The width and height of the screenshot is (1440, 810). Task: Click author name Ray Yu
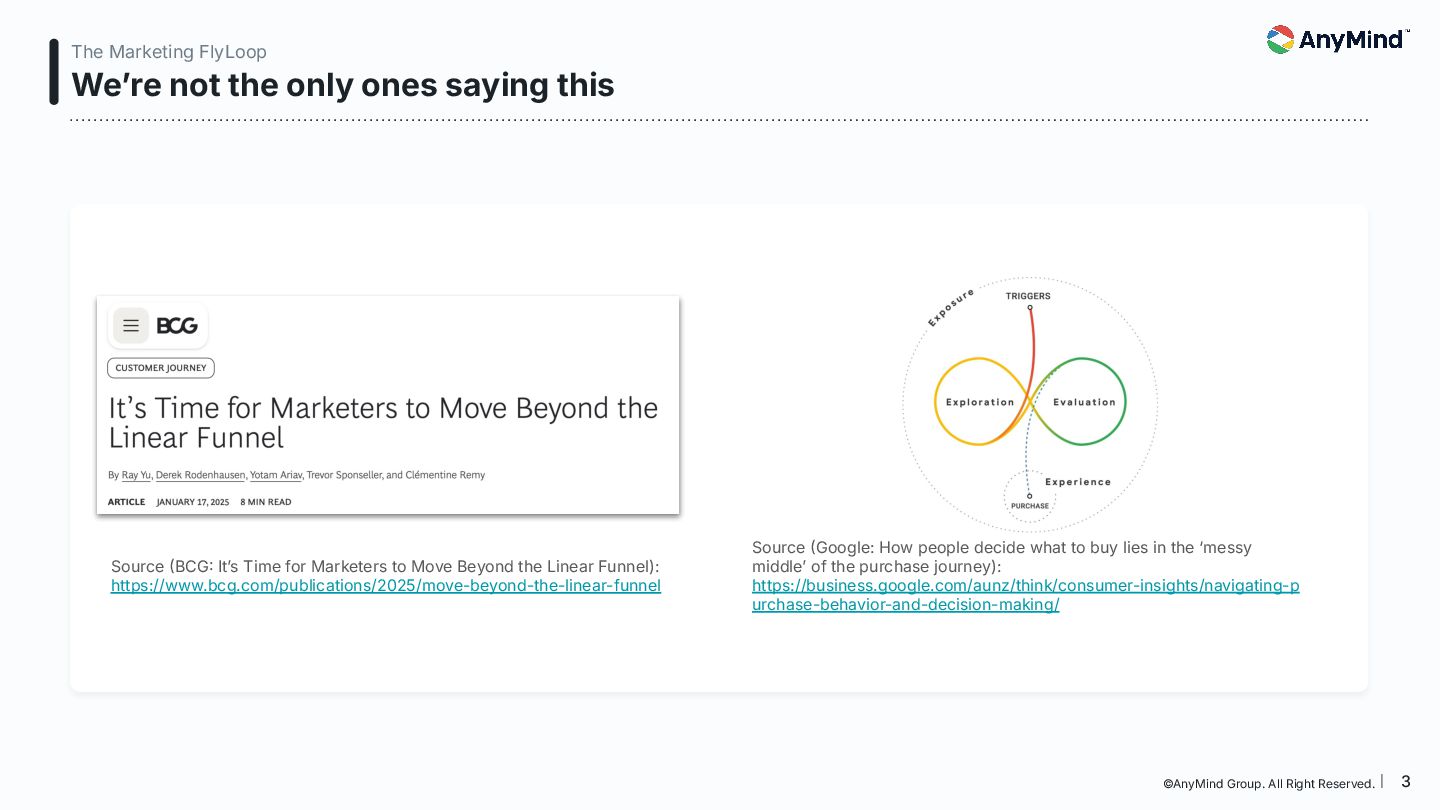136,475
